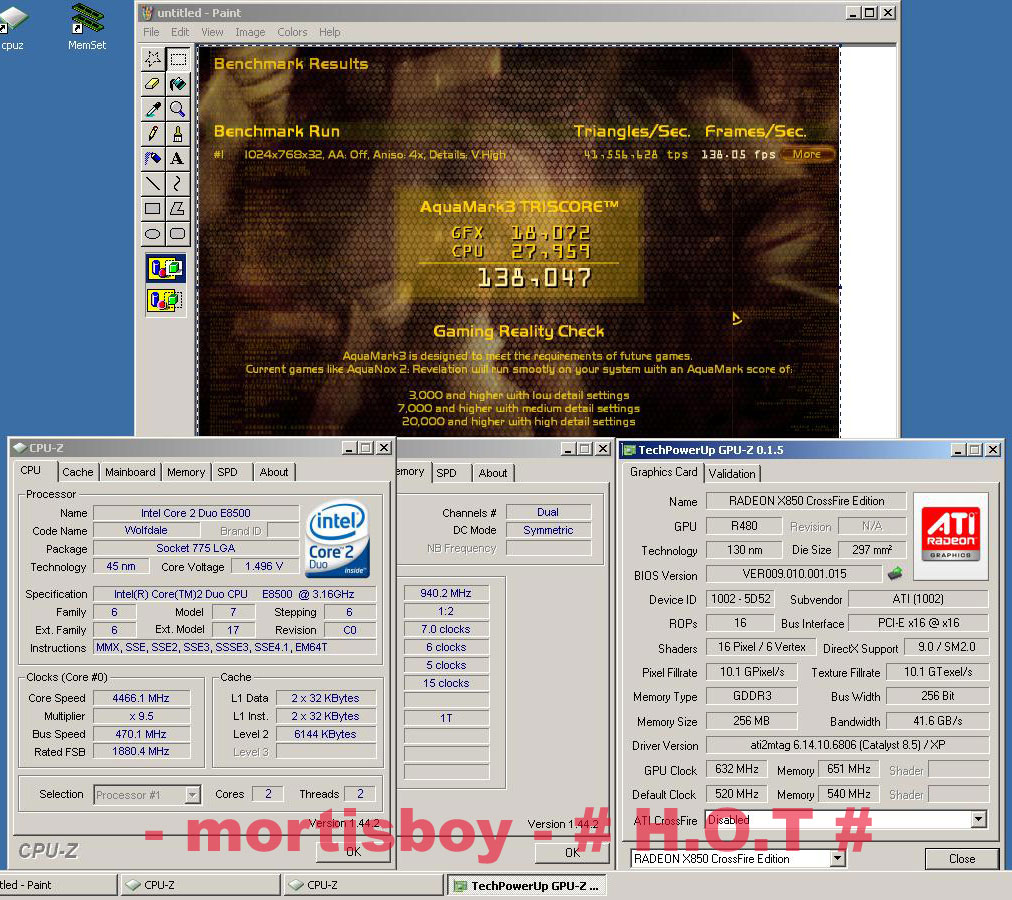Click OK in the second CPU-Z window
The image size is (1012, 900).
pyautogui.click(x=572, y=852)
